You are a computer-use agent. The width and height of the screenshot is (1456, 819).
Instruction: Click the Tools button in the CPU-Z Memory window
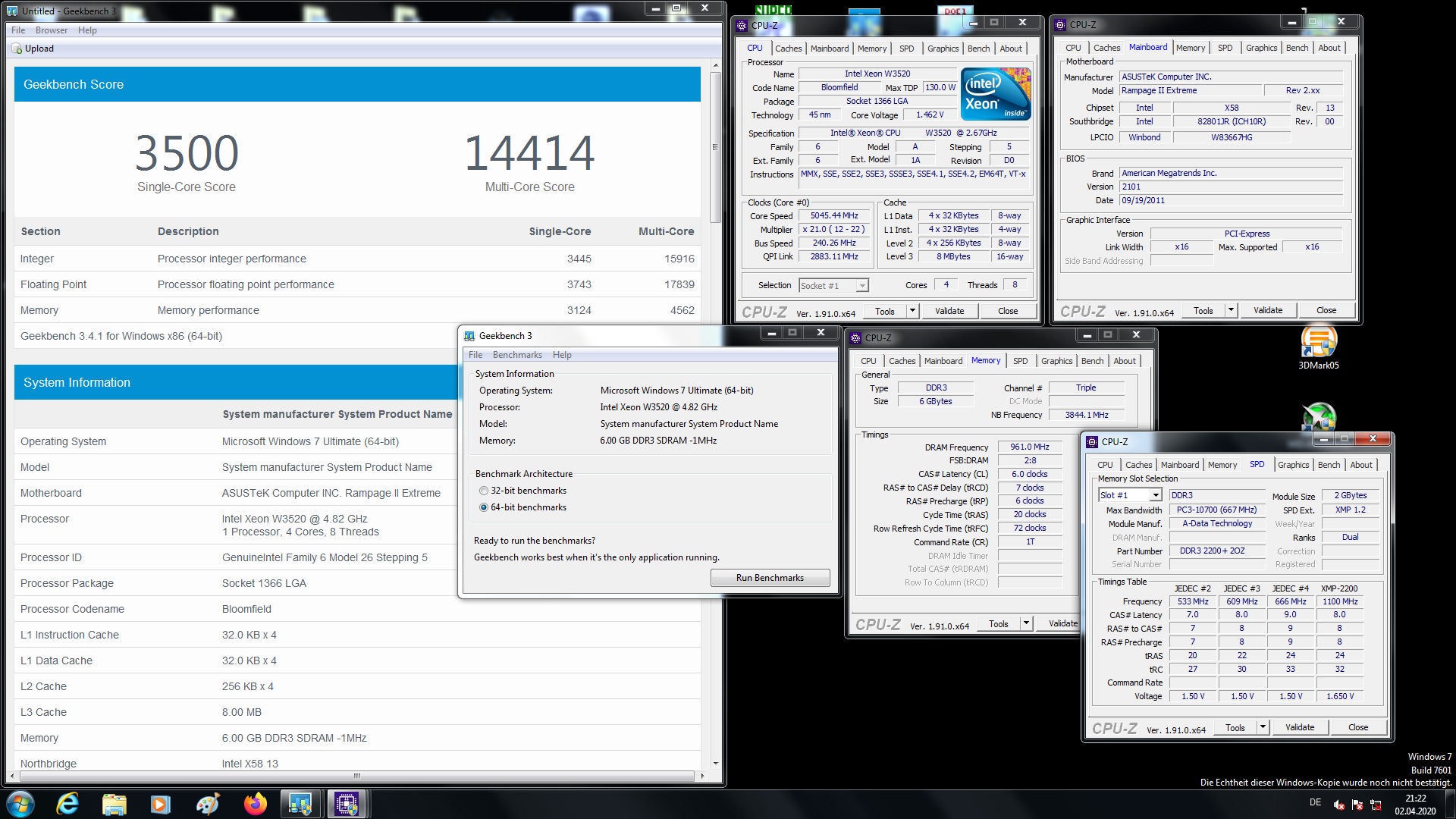(998, 623)
